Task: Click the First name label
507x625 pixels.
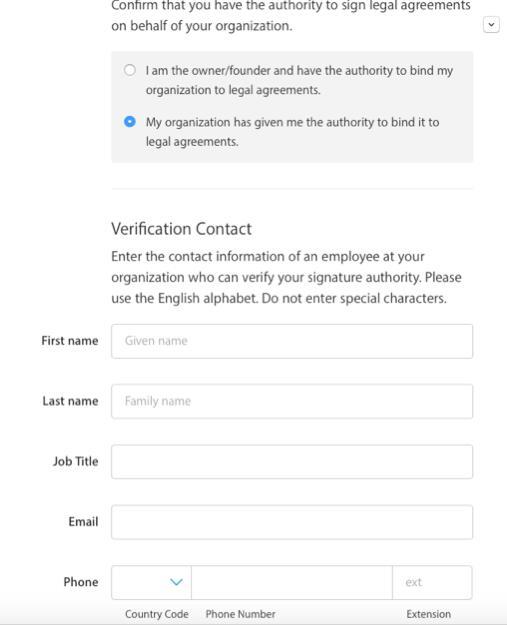Action: (x=70, y=341)
